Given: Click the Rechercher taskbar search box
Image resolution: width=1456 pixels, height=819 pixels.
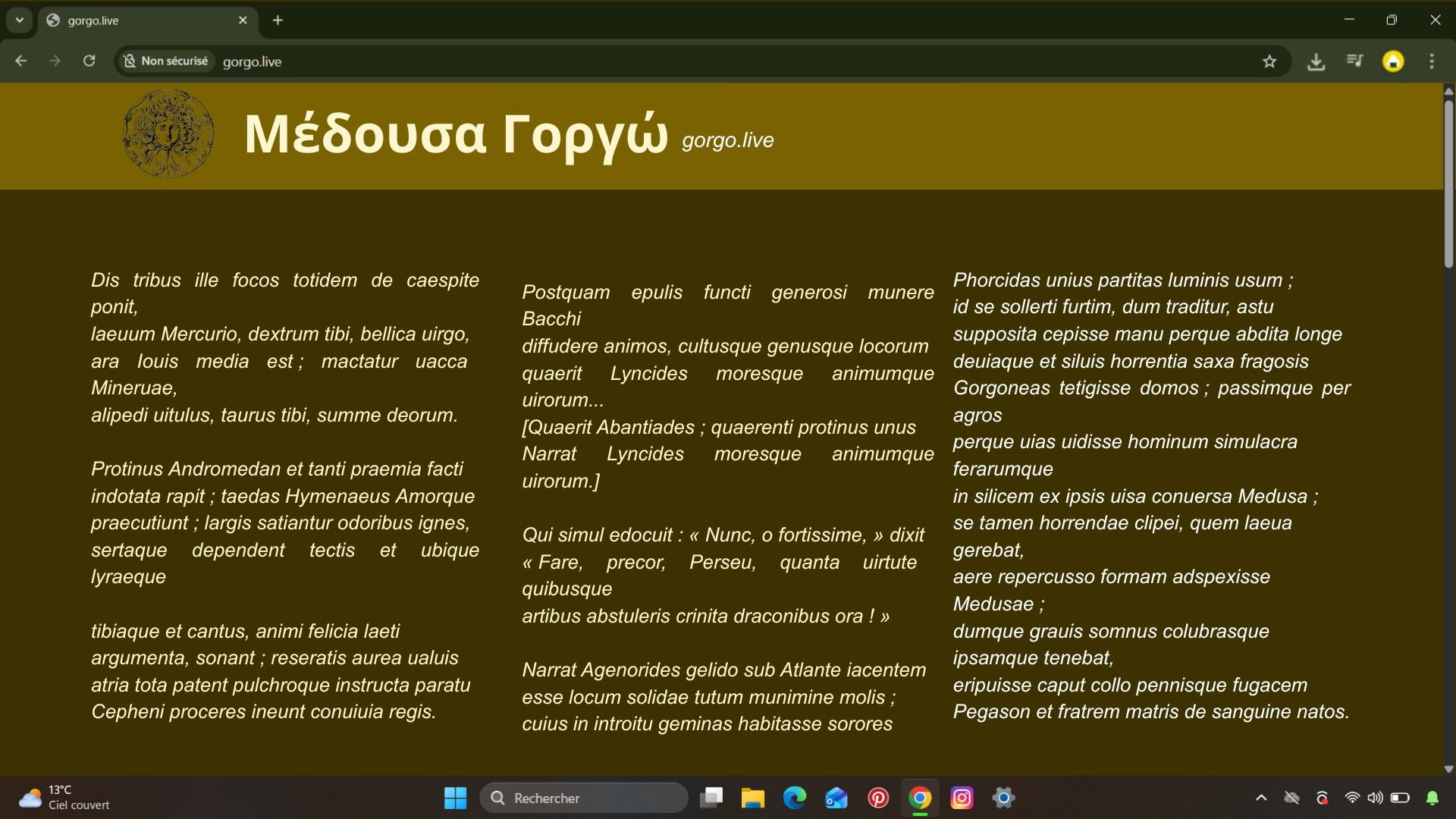Looking at the screenshot, I should pos(584,798).
